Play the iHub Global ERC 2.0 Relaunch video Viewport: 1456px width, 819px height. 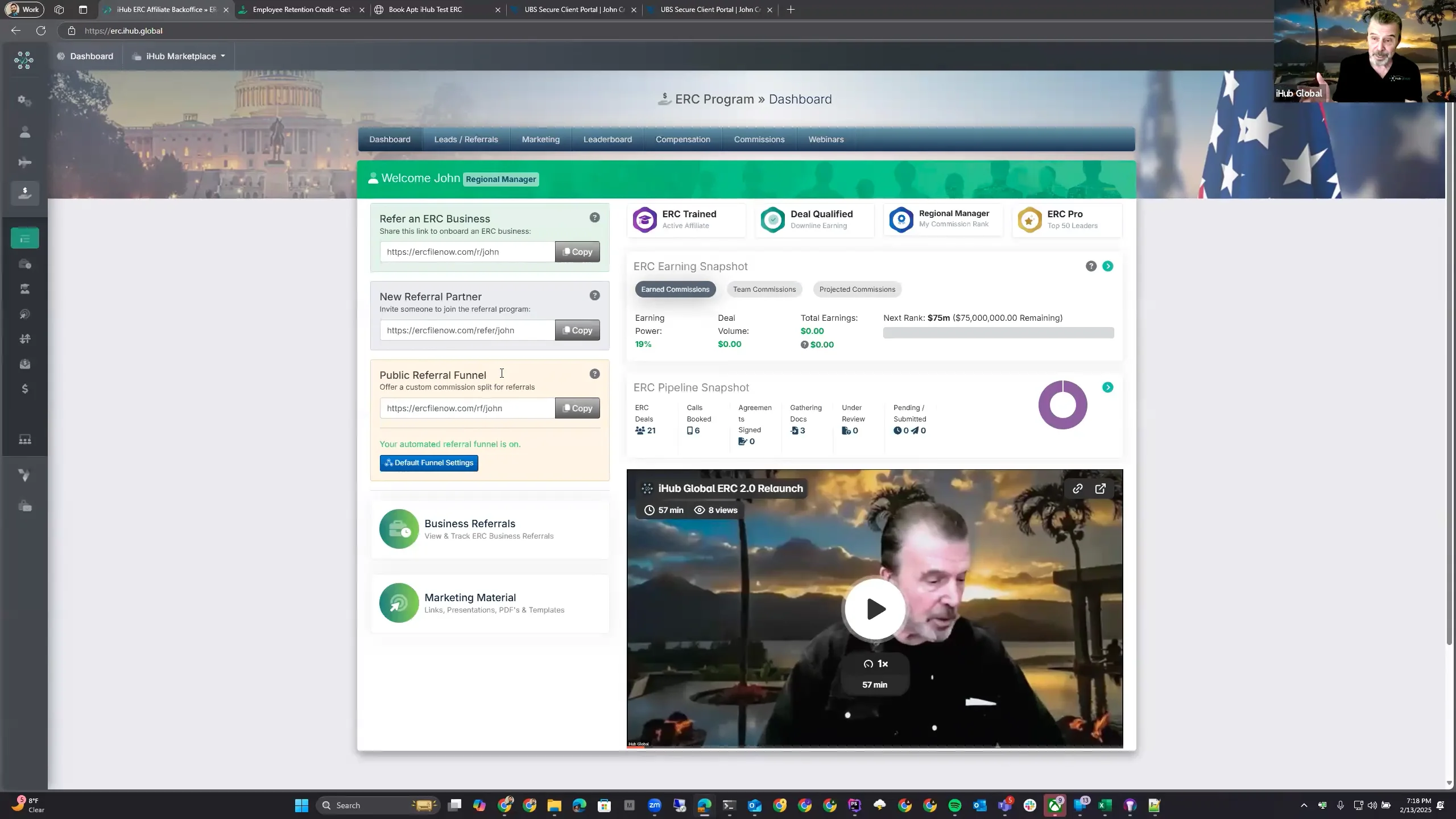pyautogui.click(x=874, y=609)
